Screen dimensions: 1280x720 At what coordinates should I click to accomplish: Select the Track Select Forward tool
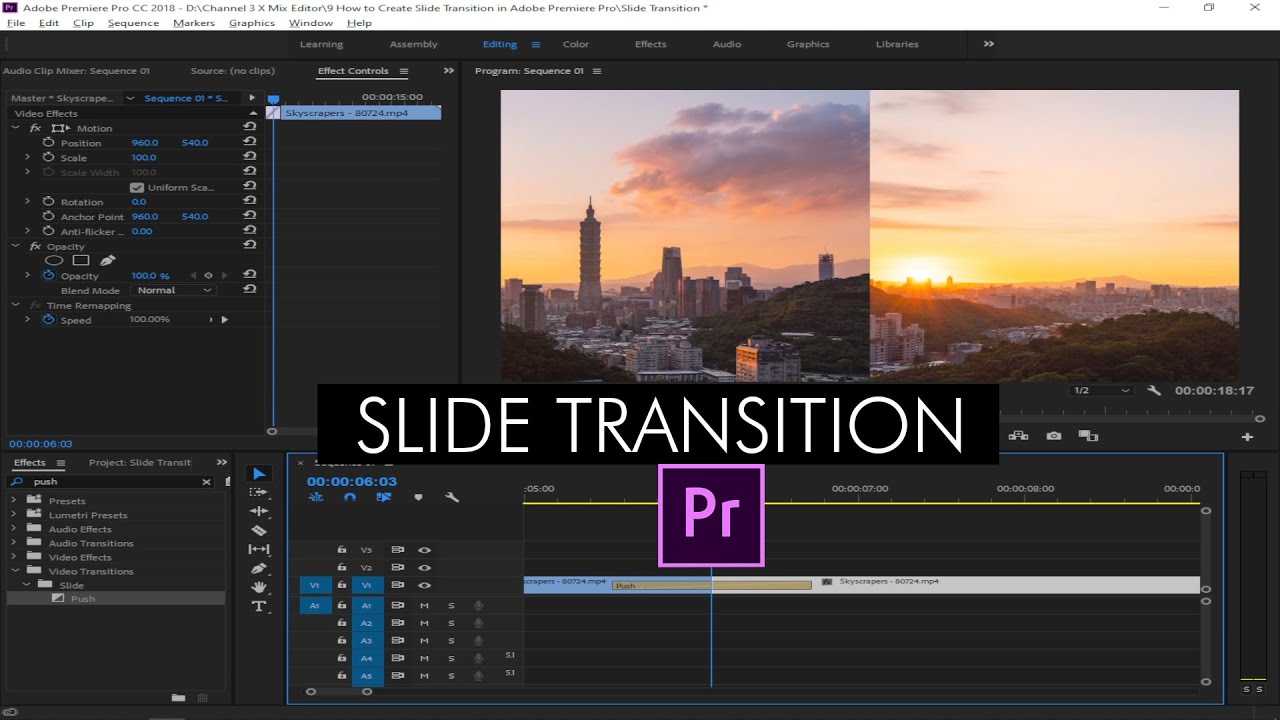tap(258, 492)
